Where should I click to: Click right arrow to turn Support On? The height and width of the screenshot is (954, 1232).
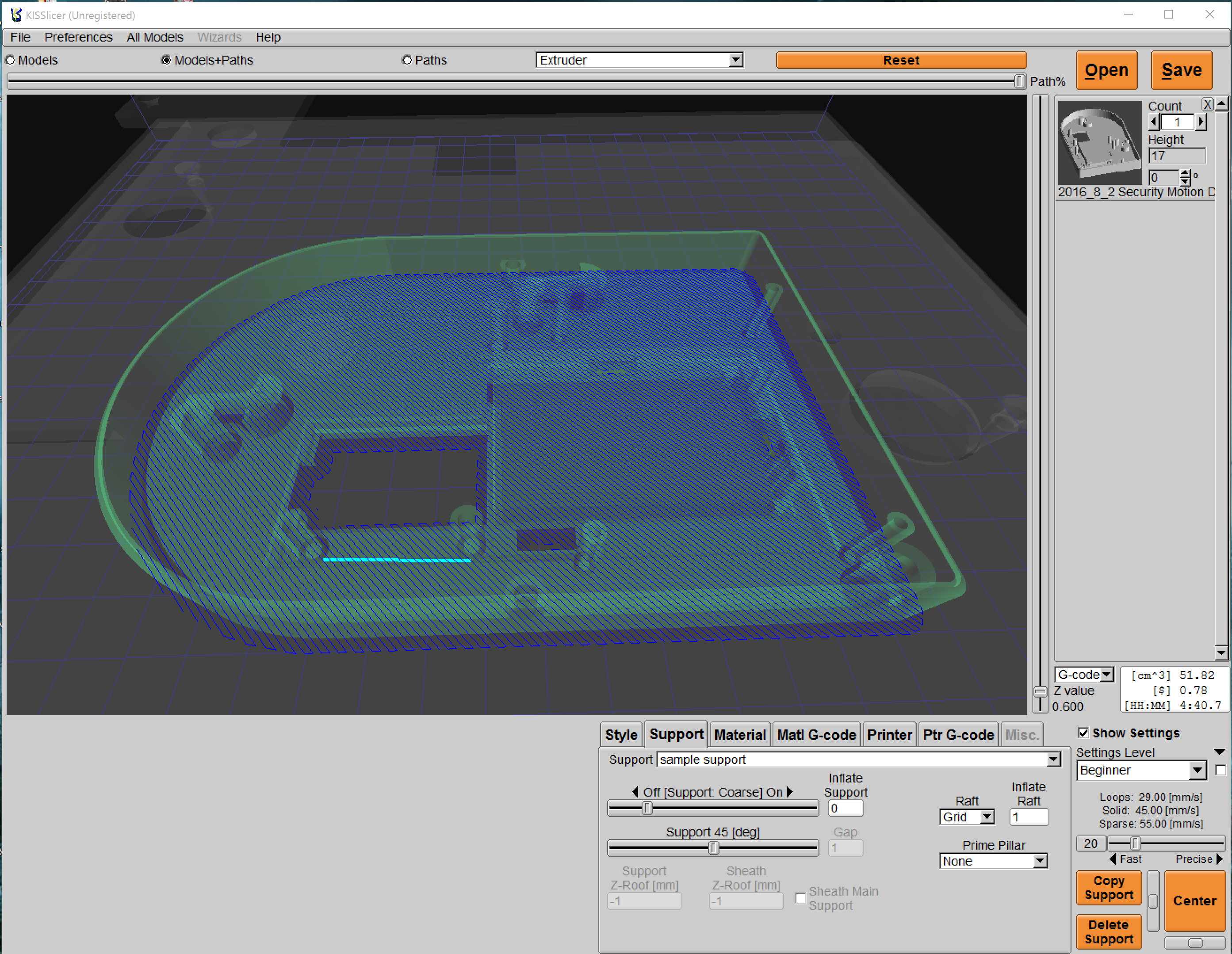(x=790, y=792)
